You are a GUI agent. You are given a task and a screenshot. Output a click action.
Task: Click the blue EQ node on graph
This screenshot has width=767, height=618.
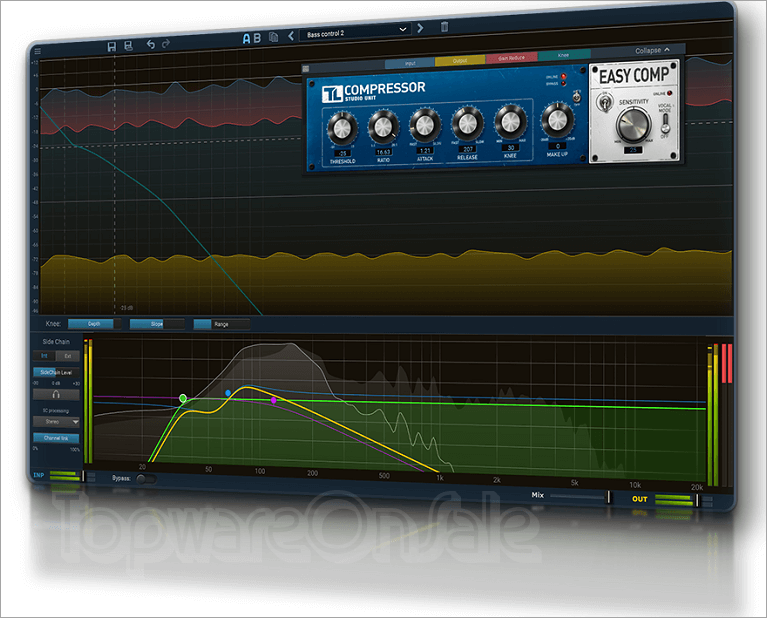[x=228, y=393]
